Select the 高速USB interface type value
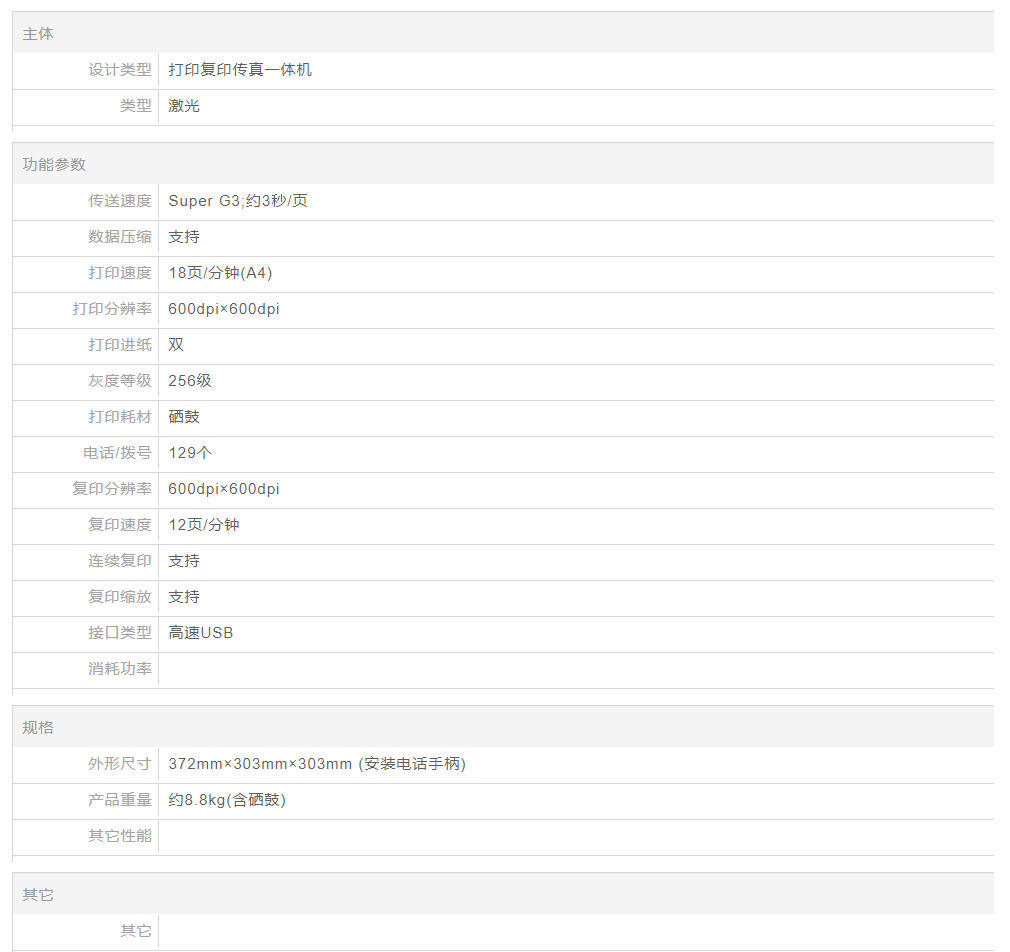The image size is (1010, 952). coord(201,633)
